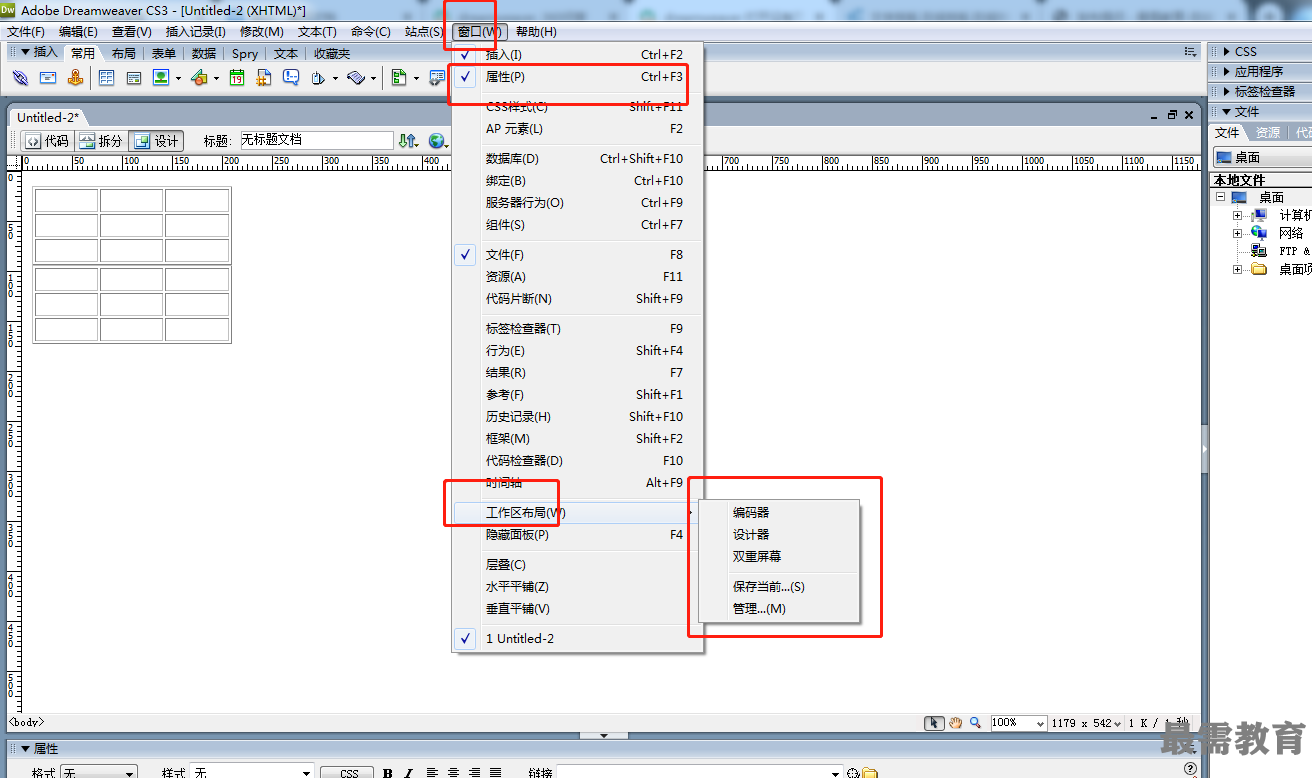Click the Bold B icon in Properties
Image resolution: width=1312 pixels, height=778 pixels.
click(x=386, y=773)
